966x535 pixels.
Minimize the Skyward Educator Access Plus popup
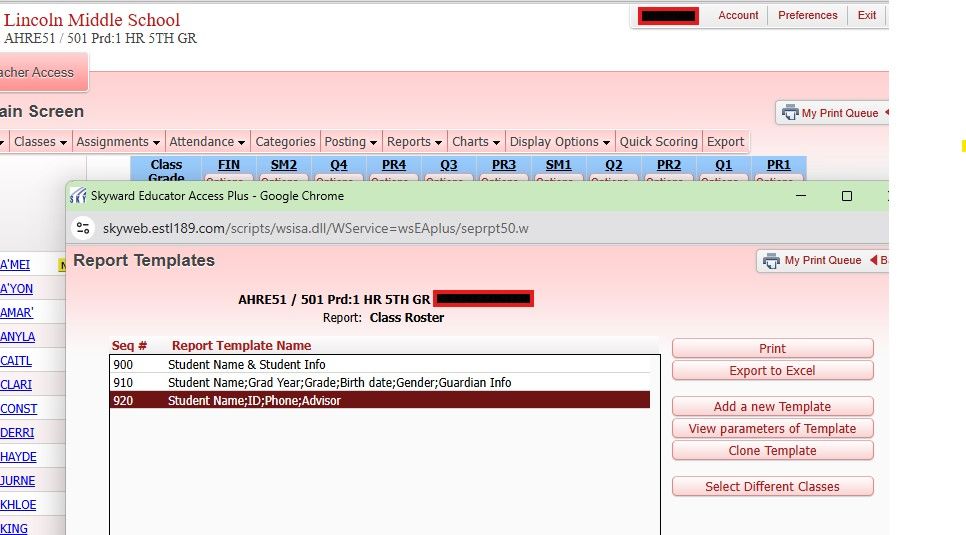pyautogui.click(x=801, y=196)
